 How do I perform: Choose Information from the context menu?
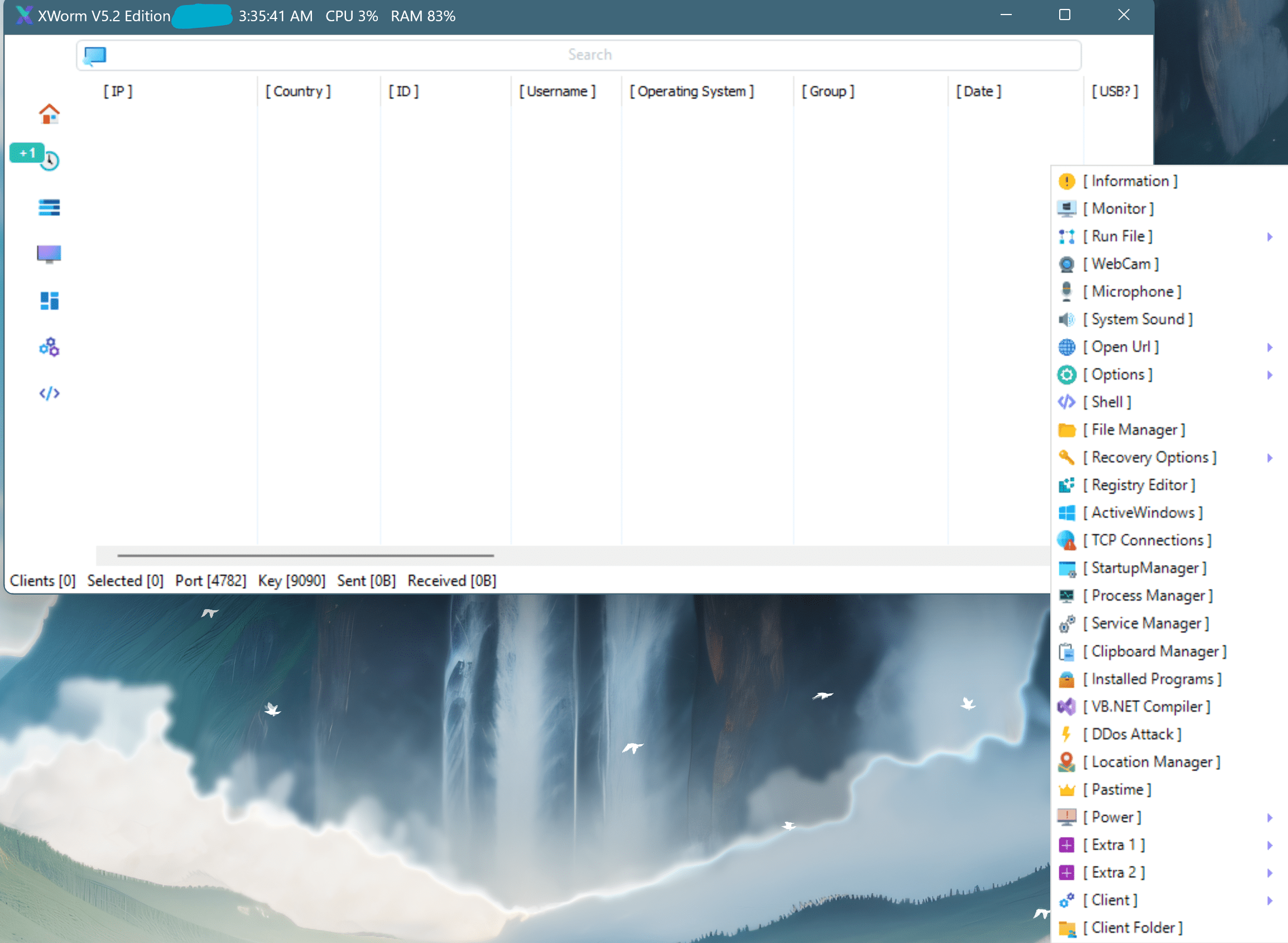pos(1133,181)
